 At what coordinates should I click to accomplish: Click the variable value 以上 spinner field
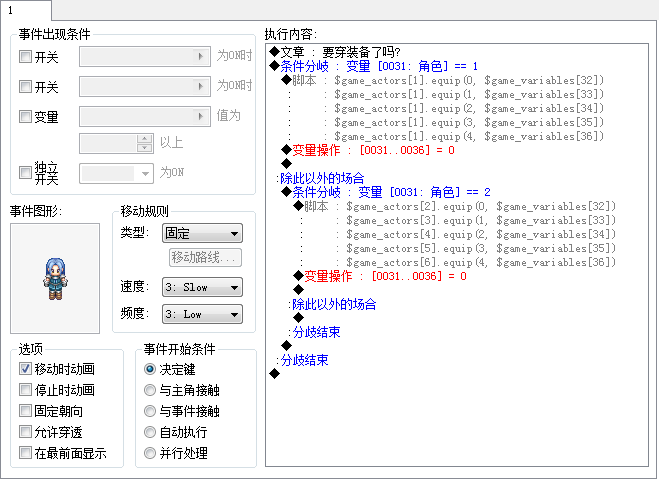(x=116, y=143)
